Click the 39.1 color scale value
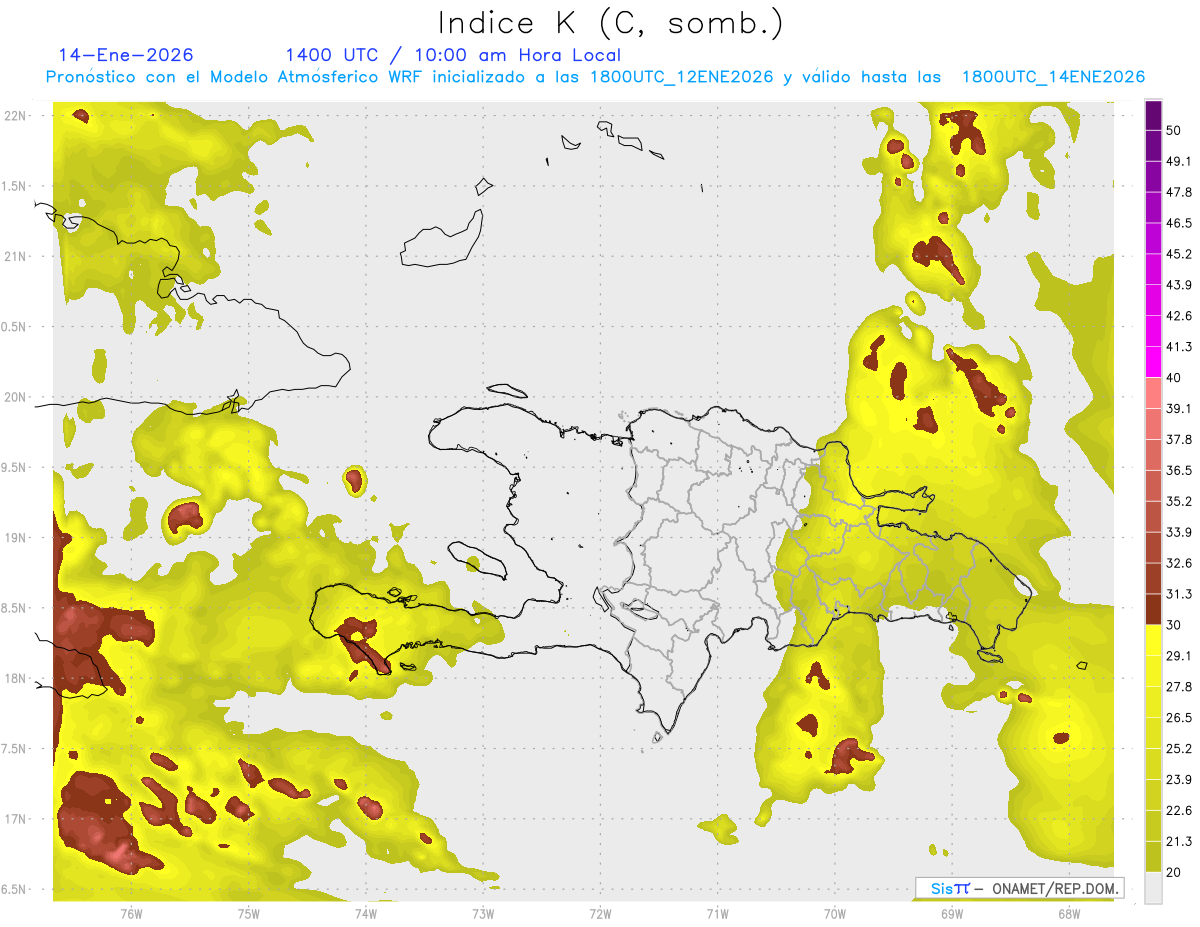The image size is (1200, 927). [1179, 409]
